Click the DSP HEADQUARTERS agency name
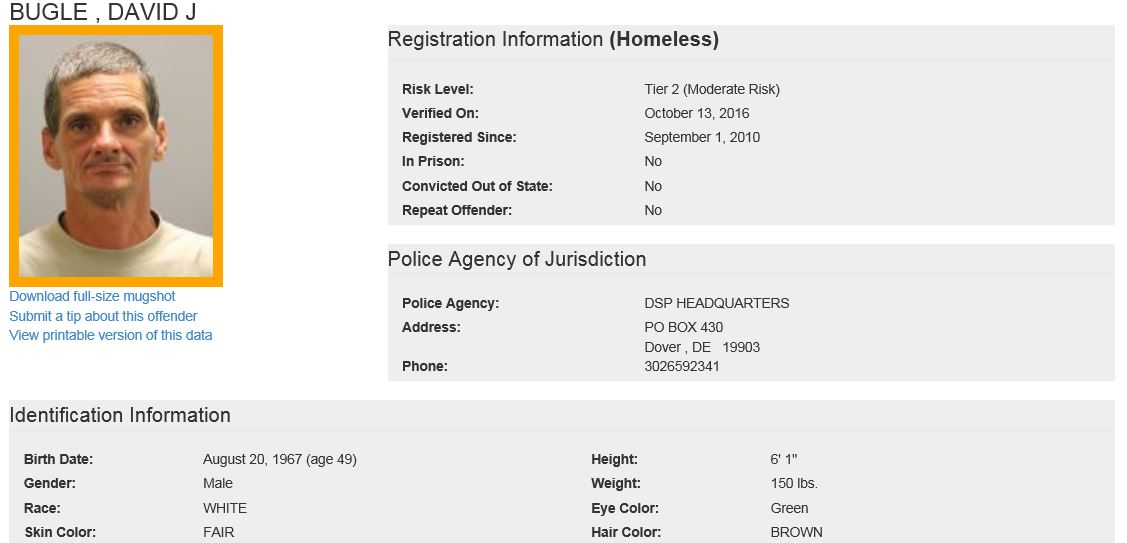 coord(717,303)
